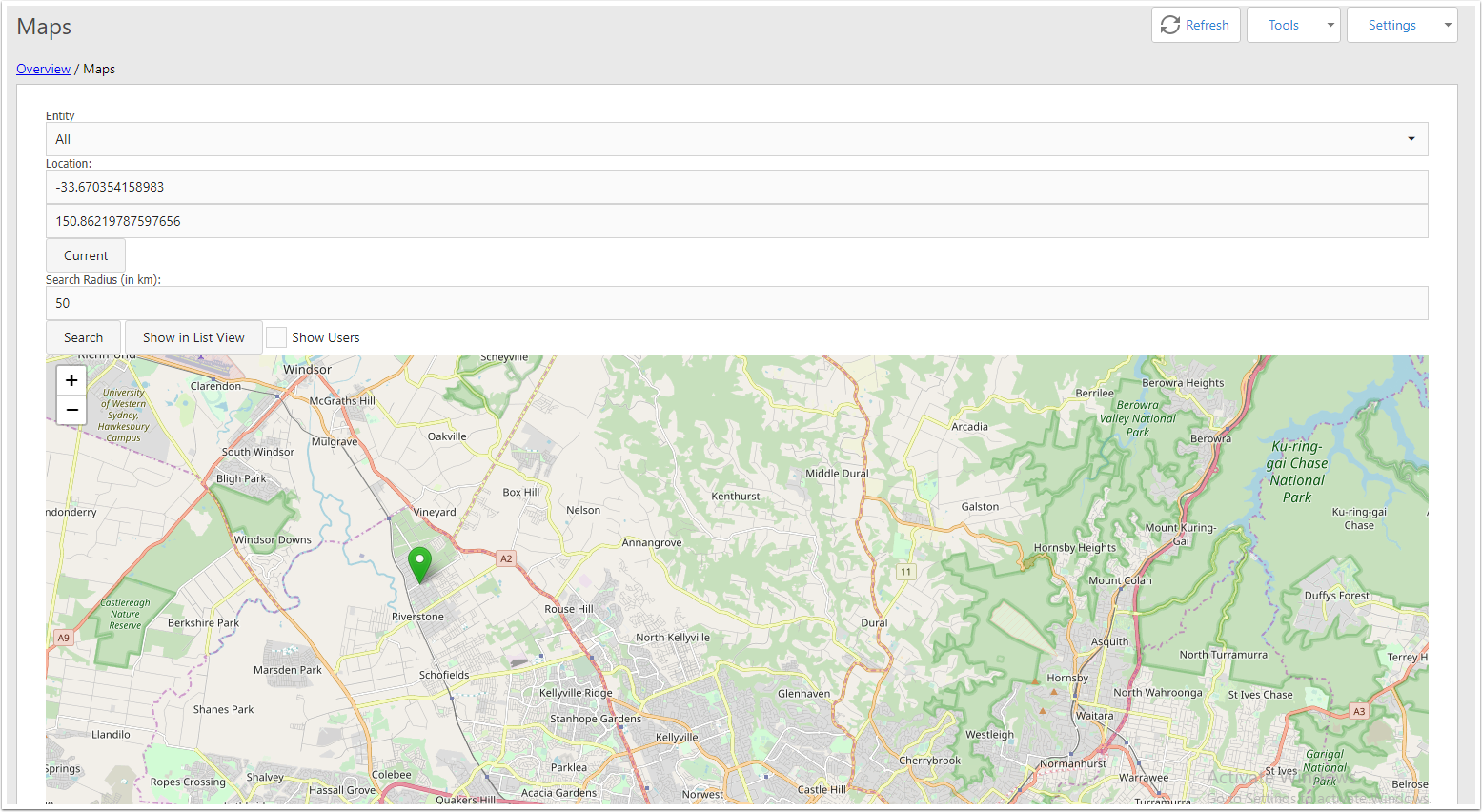Click the Oakville map label
The height and width of the screenshot is (812, 1482).
[x=447, y=436]
